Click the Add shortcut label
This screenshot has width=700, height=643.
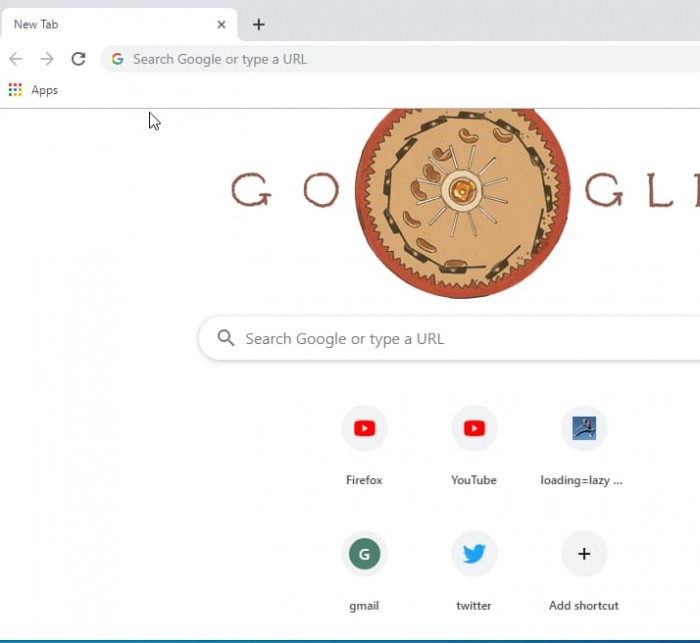(583, 605)
